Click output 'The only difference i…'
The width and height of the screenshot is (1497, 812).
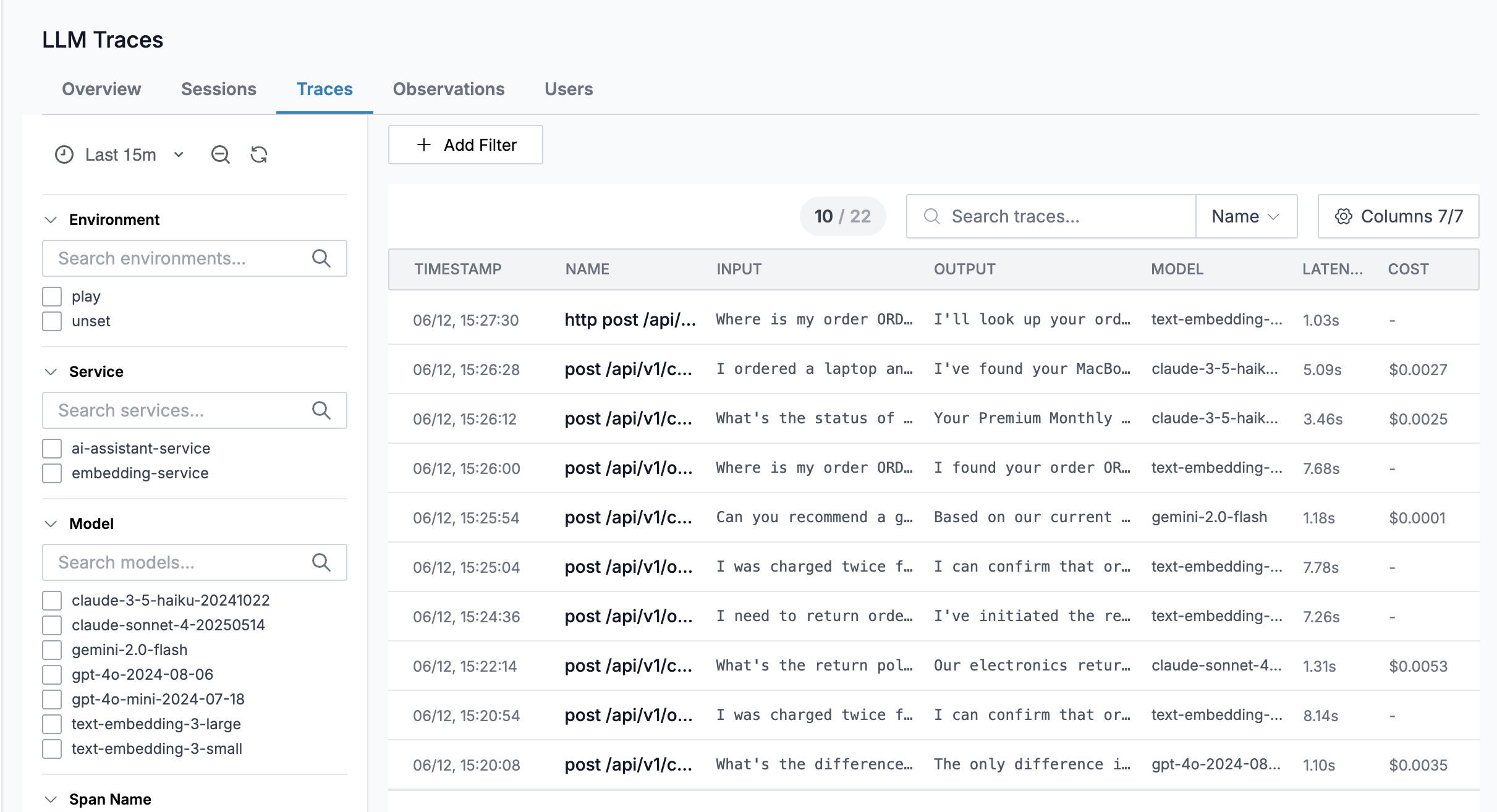tap(1032, 764)
